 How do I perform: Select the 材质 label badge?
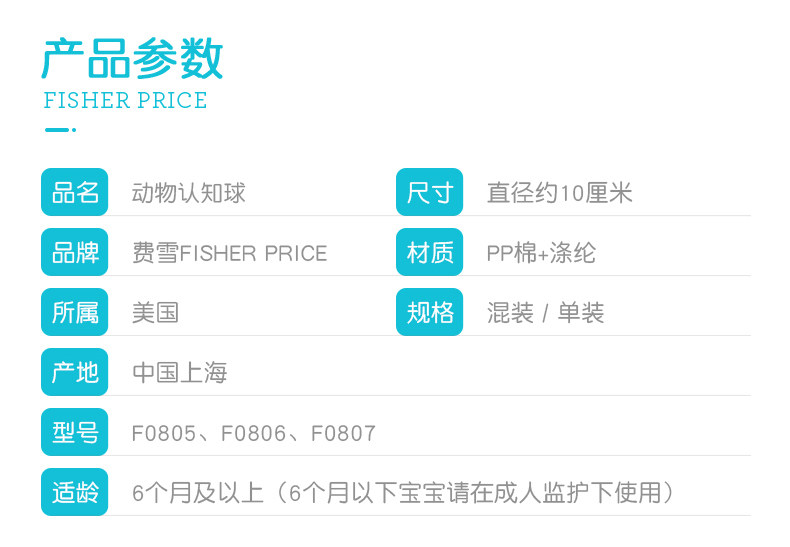(x=430, y=253)
